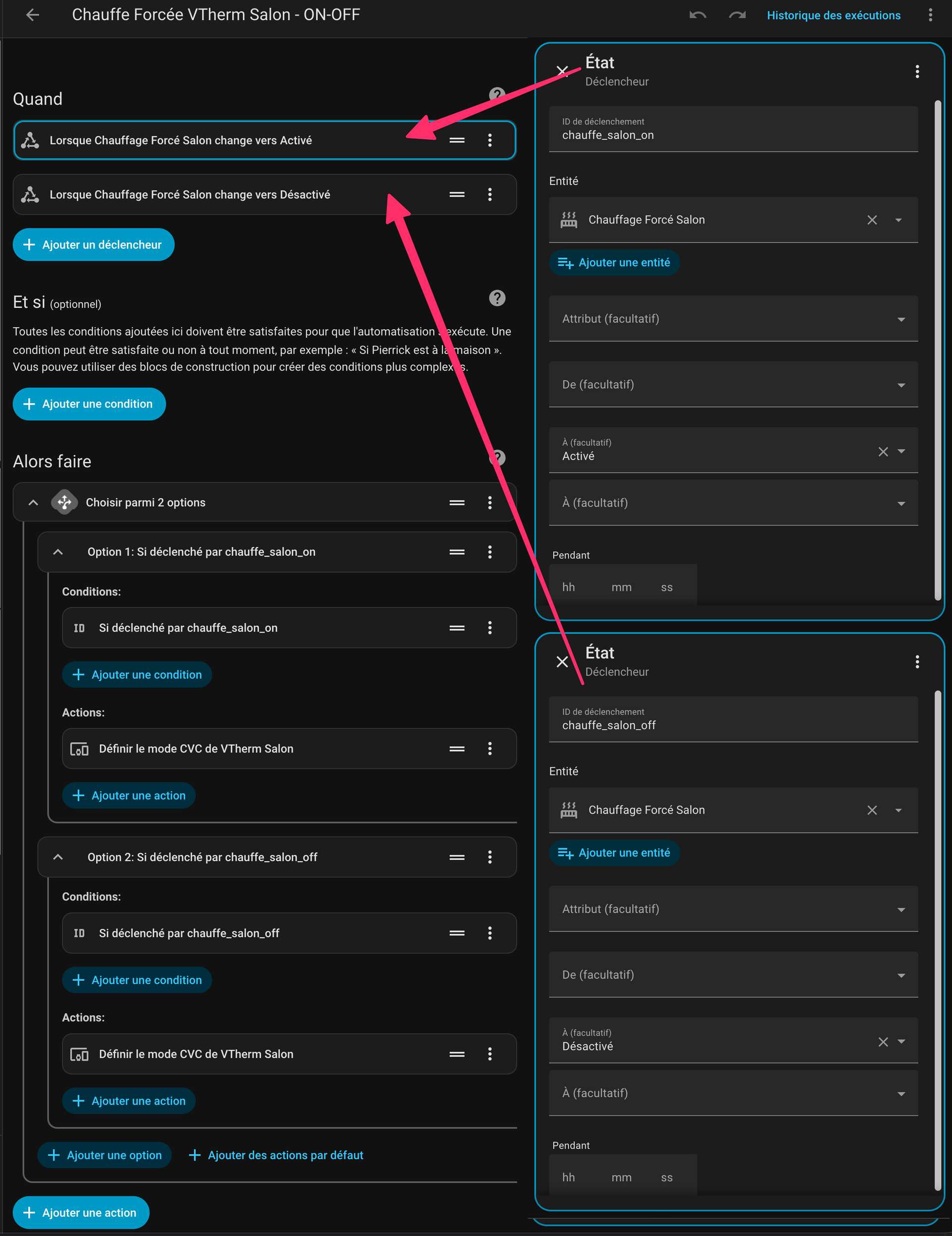Screen dimensions: 952x1236
Task: Open menu of chauffe_salon_off trigger panel
Action: coord(917,661)
